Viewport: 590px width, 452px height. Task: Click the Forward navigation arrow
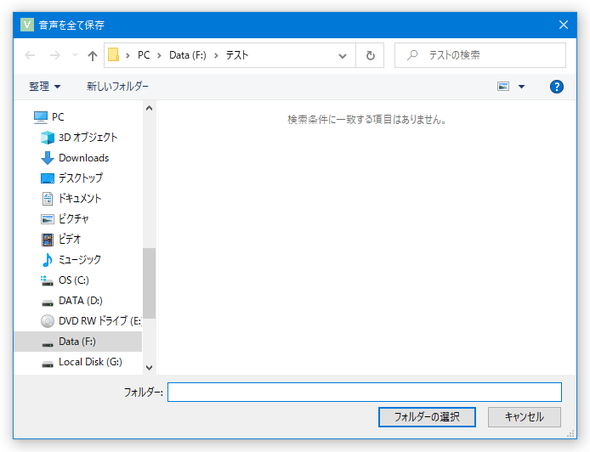click(55, 56)
